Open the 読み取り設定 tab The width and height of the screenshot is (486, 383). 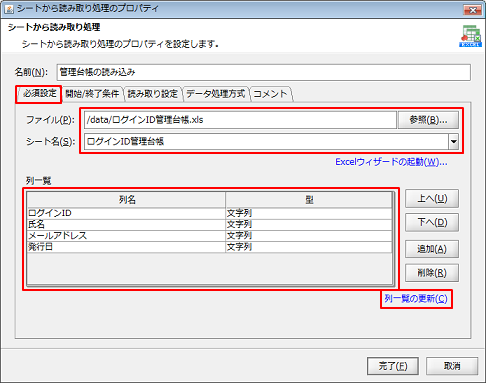(x=153, y=94)
